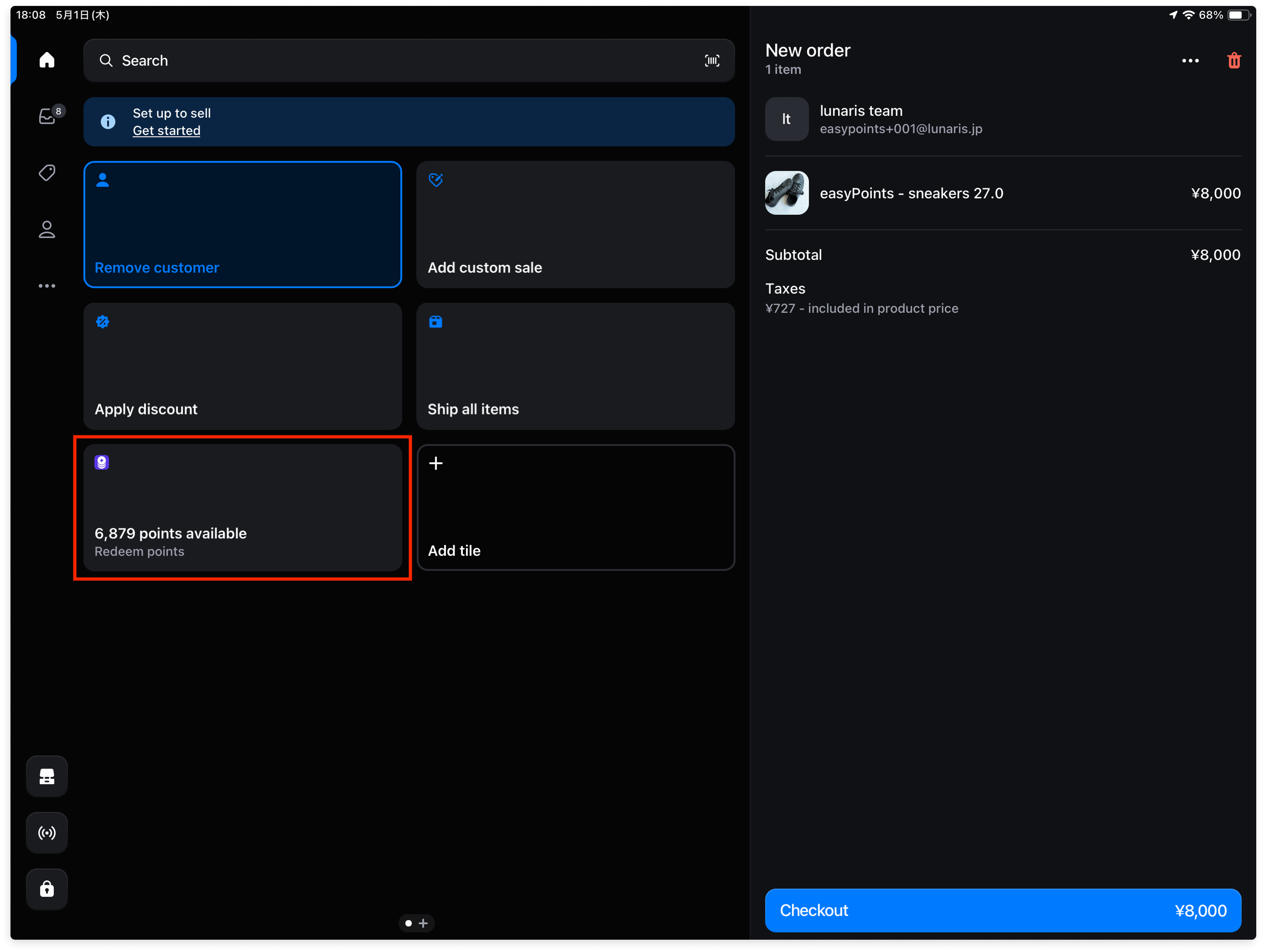Screen dimensions: 1264x952
Task: Follow the Get started link
Action: pos(166,130)
